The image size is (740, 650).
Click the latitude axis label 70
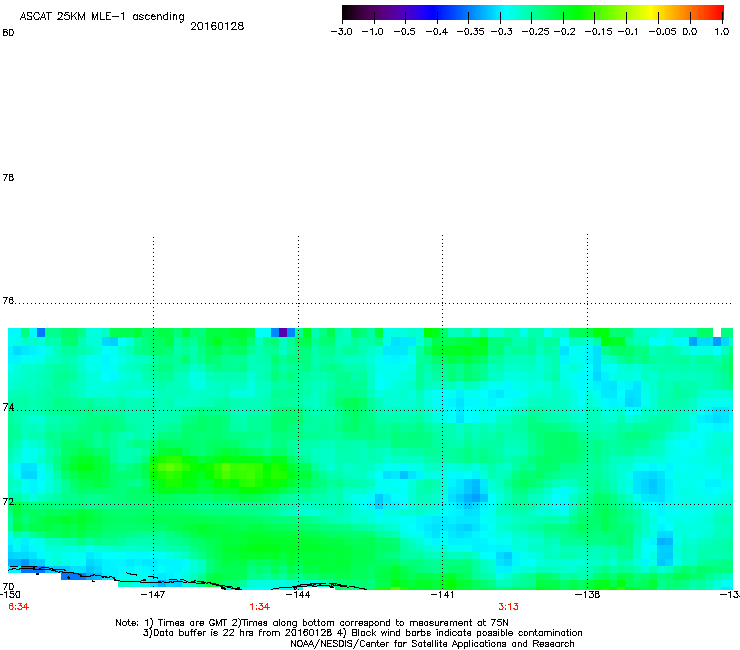[8, 586]
